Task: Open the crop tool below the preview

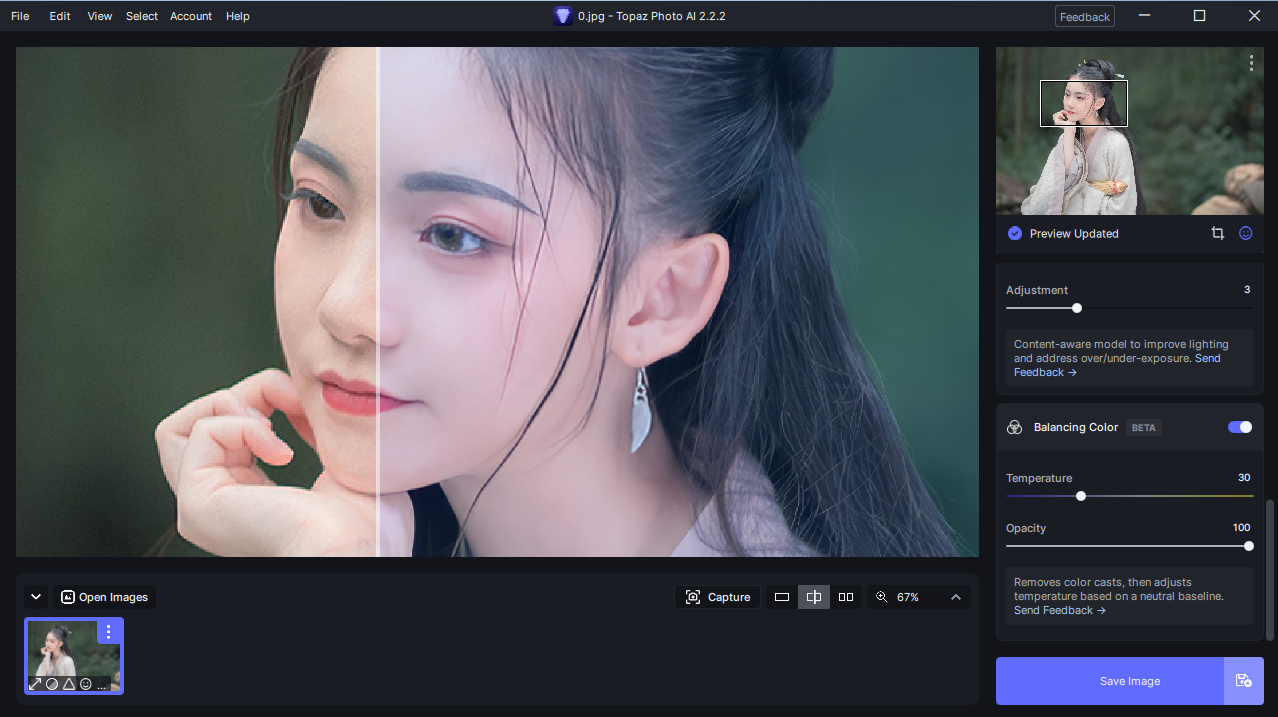Action: pos(1217,233)
